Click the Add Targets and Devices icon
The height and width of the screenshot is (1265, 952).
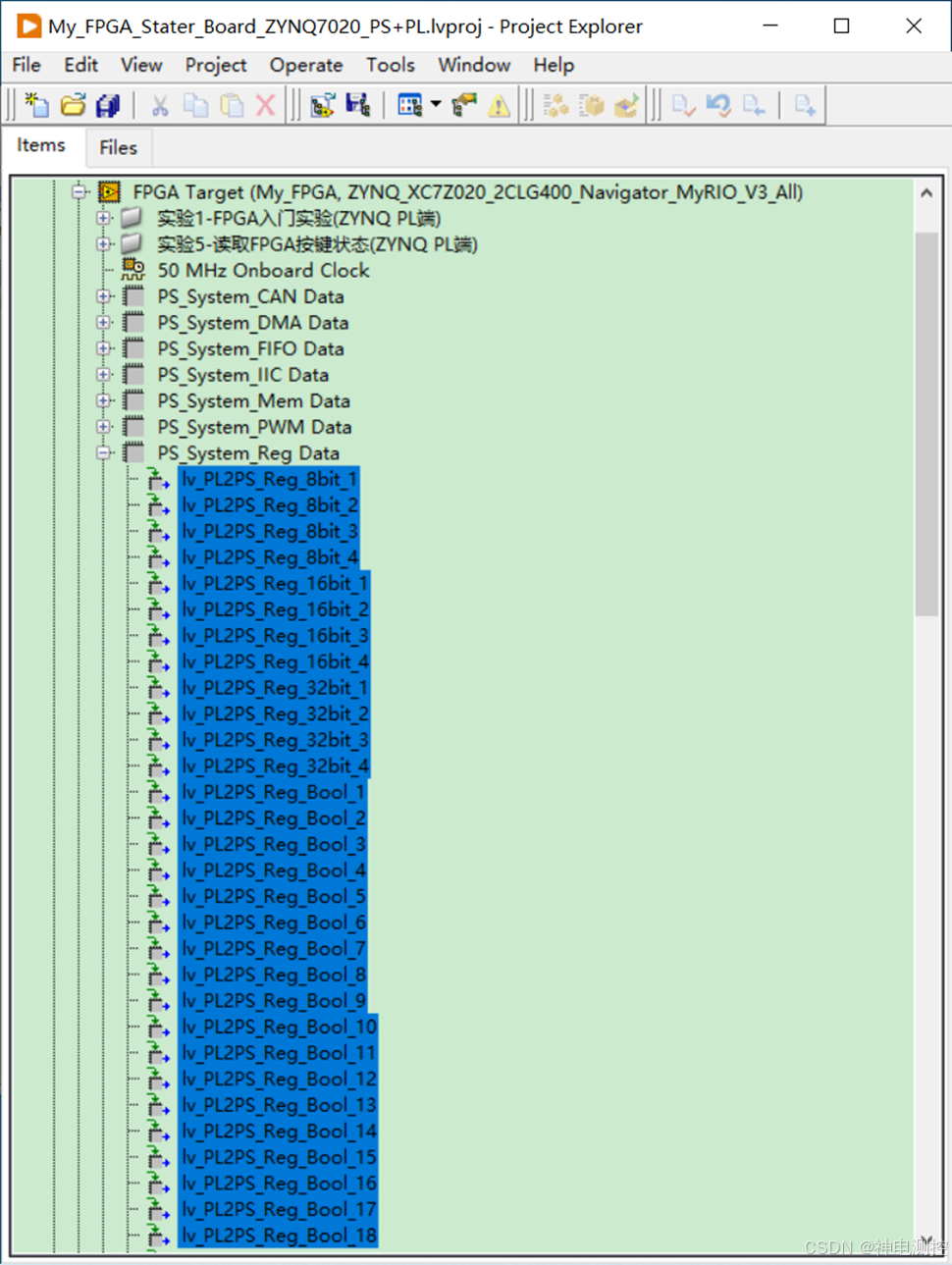[323, 105]
